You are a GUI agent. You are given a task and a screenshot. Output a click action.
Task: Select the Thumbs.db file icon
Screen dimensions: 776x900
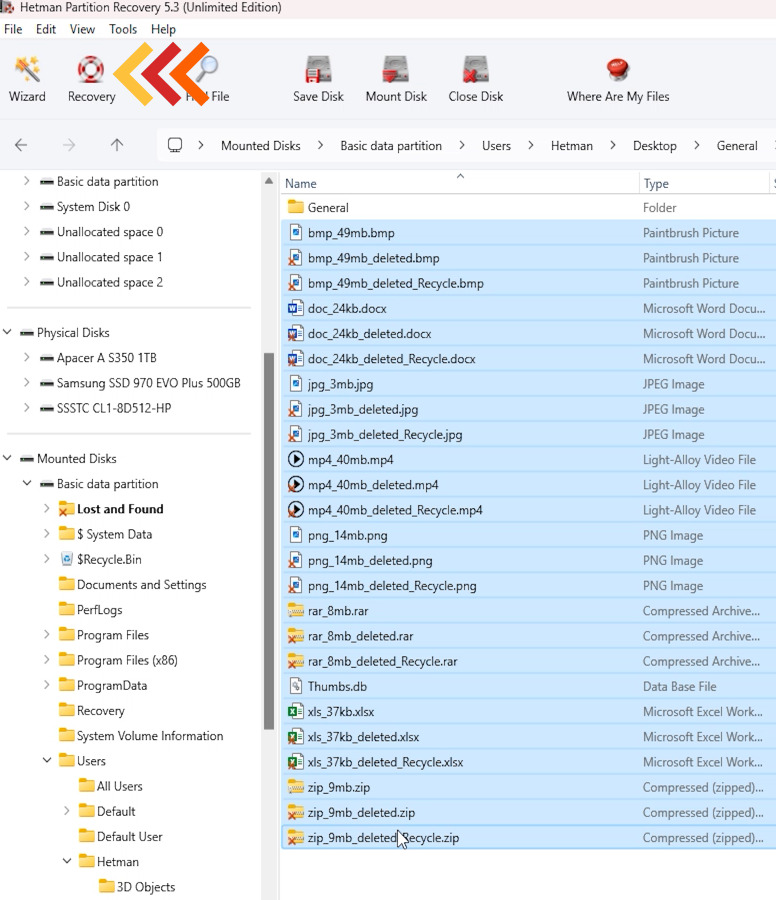295,686
